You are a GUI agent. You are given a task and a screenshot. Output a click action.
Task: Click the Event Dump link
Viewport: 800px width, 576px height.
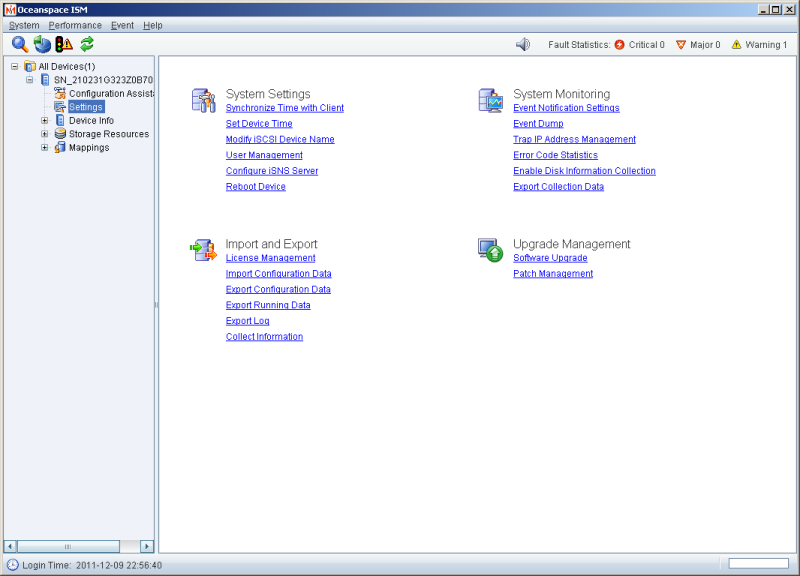(x=538, y=123)
